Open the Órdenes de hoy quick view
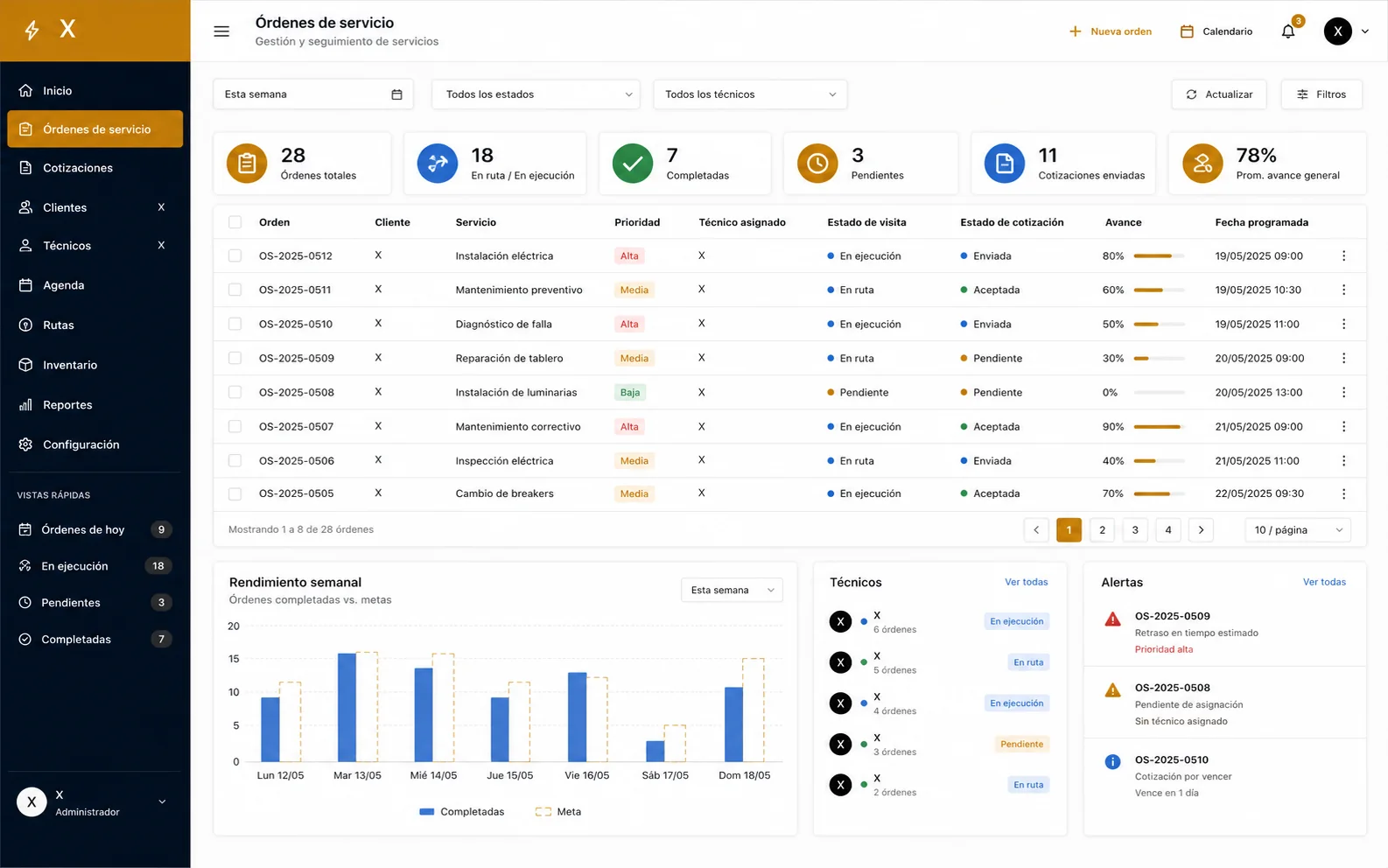Screen dimensions: 1388x868 pos(95,529)
